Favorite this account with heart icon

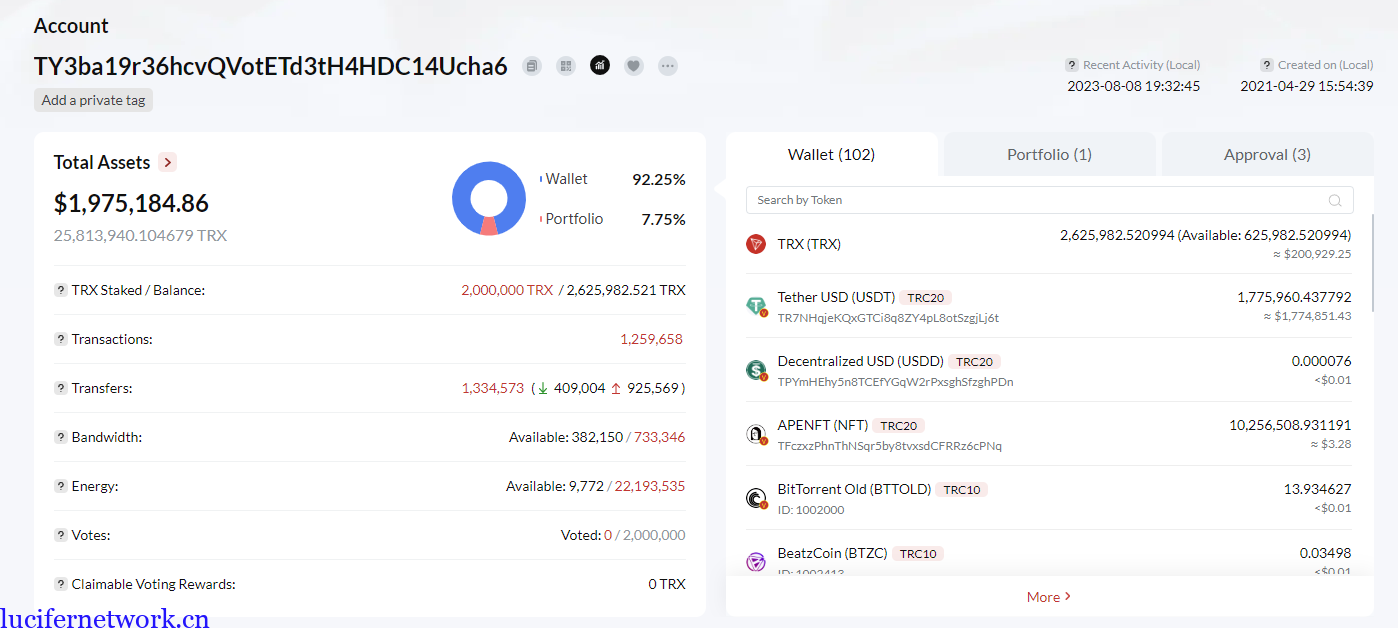(634, 66)
